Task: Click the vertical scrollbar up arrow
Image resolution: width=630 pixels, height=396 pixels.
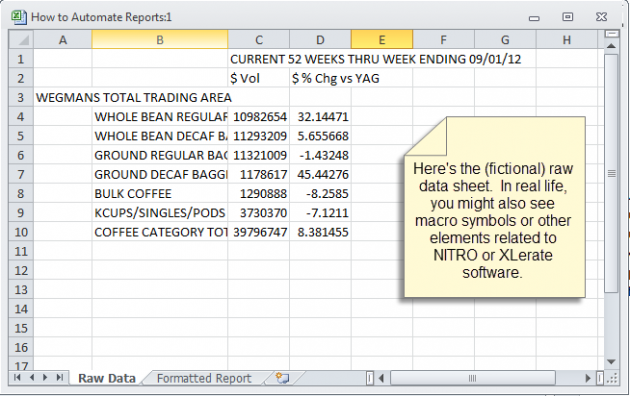Action: tap(611, 46)
